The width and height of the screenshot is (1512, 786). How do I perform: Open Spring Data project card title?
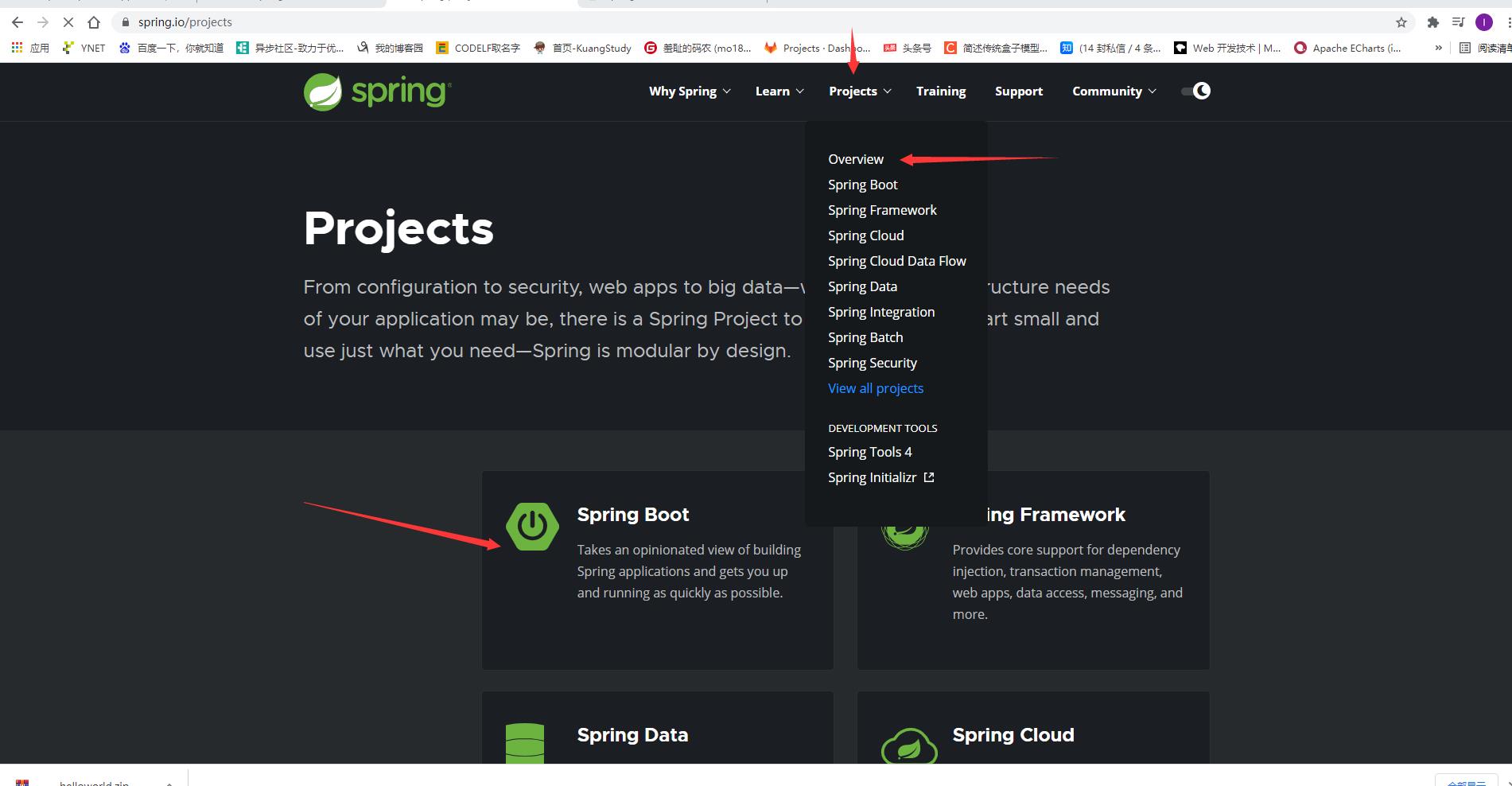coord(632,735)
